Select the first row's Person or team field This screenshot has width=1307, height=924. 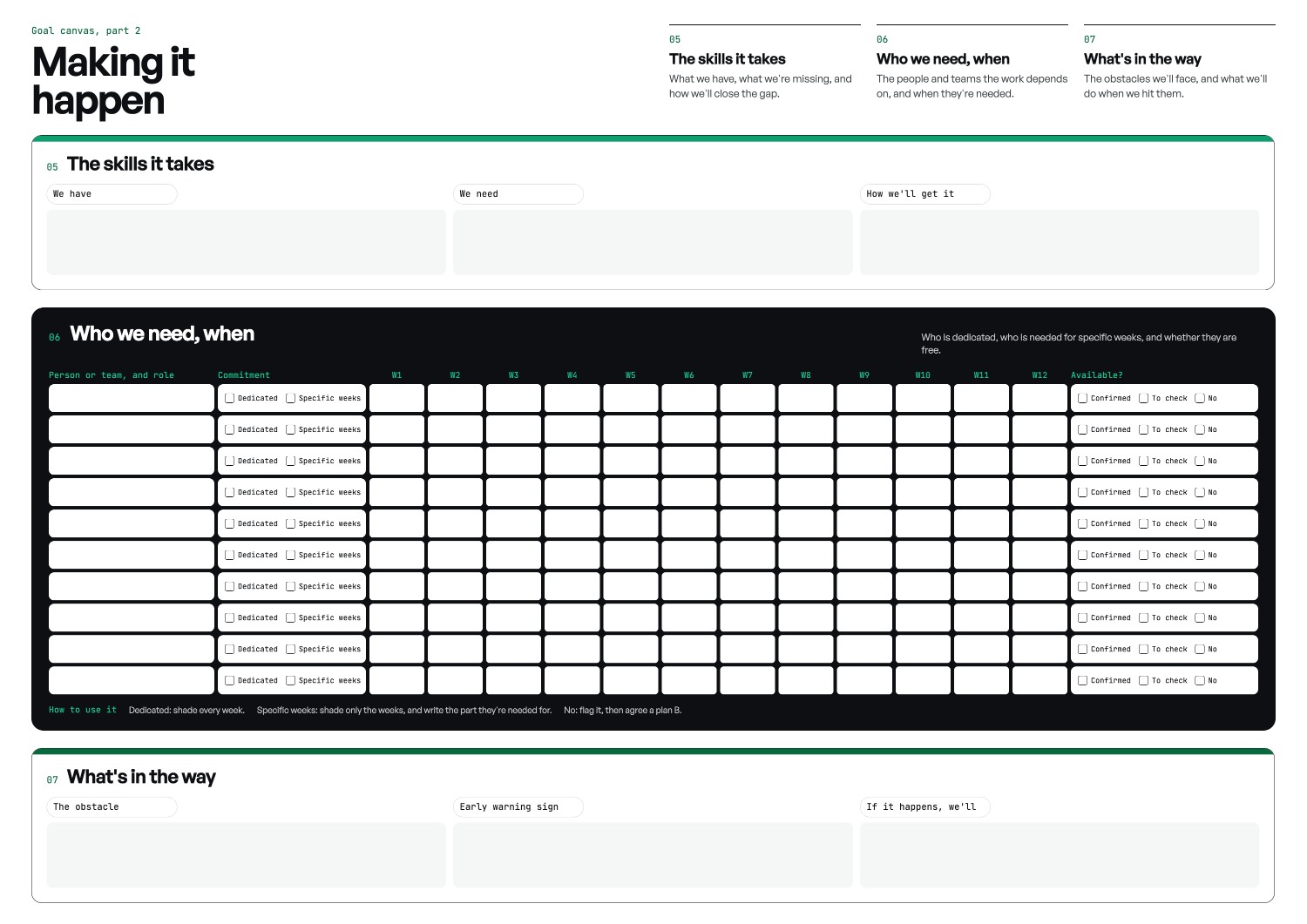pos(132,398)
